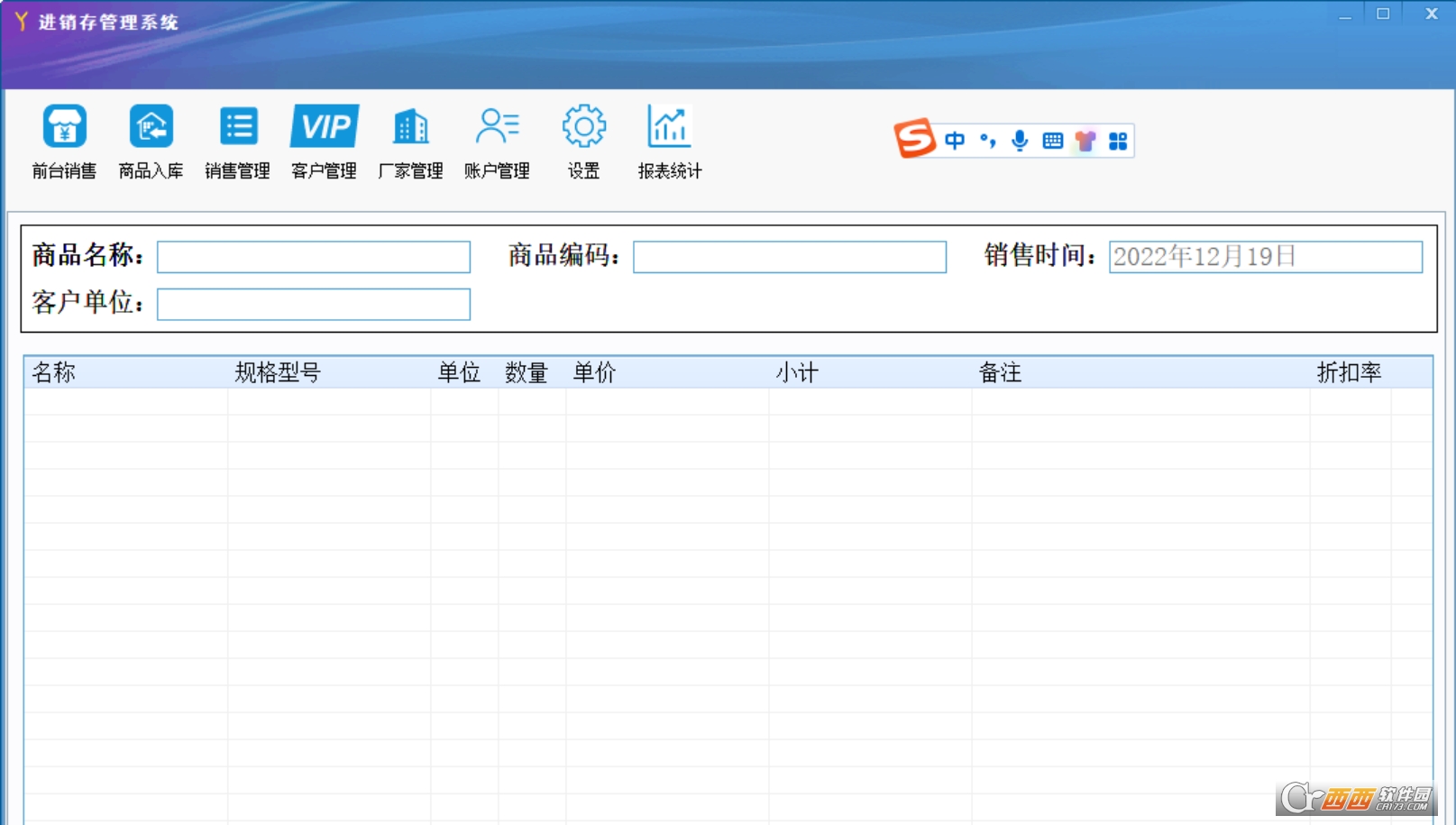Screen dimensions: 1456x825
Task: Click the 单位 column header
Action: [464, 372]
